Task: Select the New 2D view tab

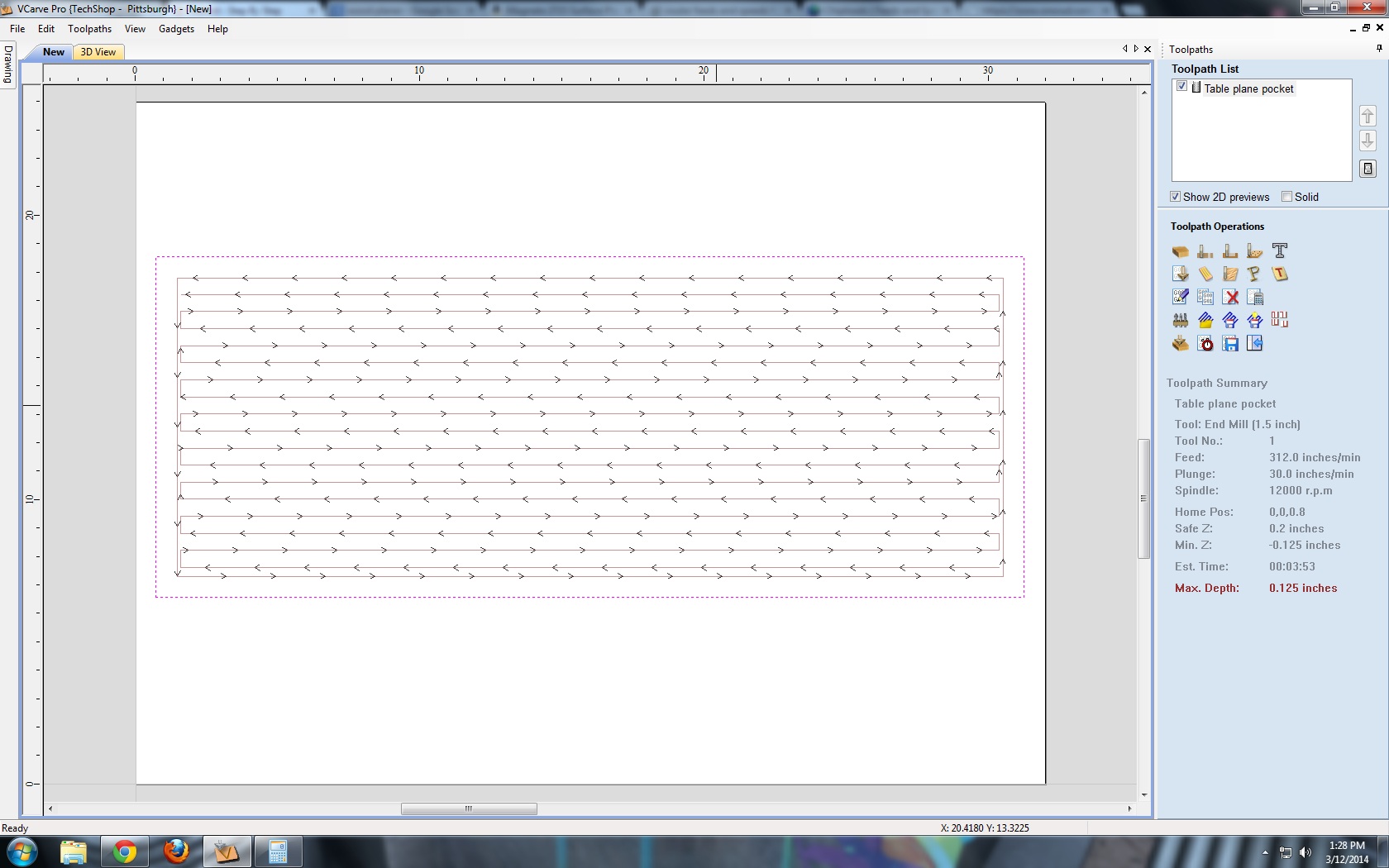Action: click(x=54, y=52)
